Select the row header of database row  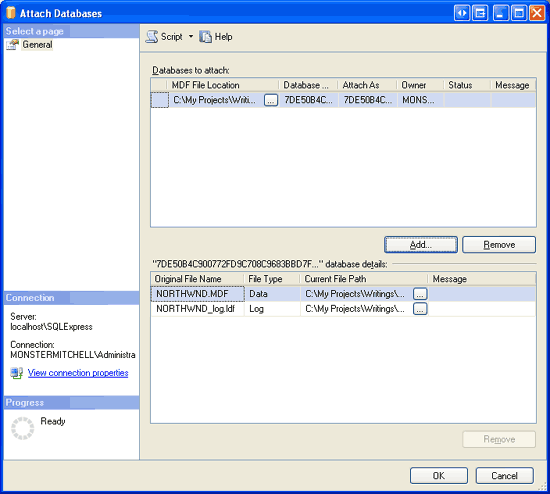tap(160, 100)
